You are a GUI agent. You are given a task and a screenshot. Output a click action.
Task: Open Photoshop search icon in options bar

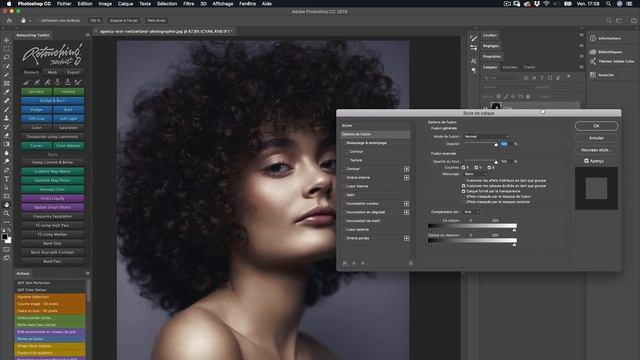609,20
